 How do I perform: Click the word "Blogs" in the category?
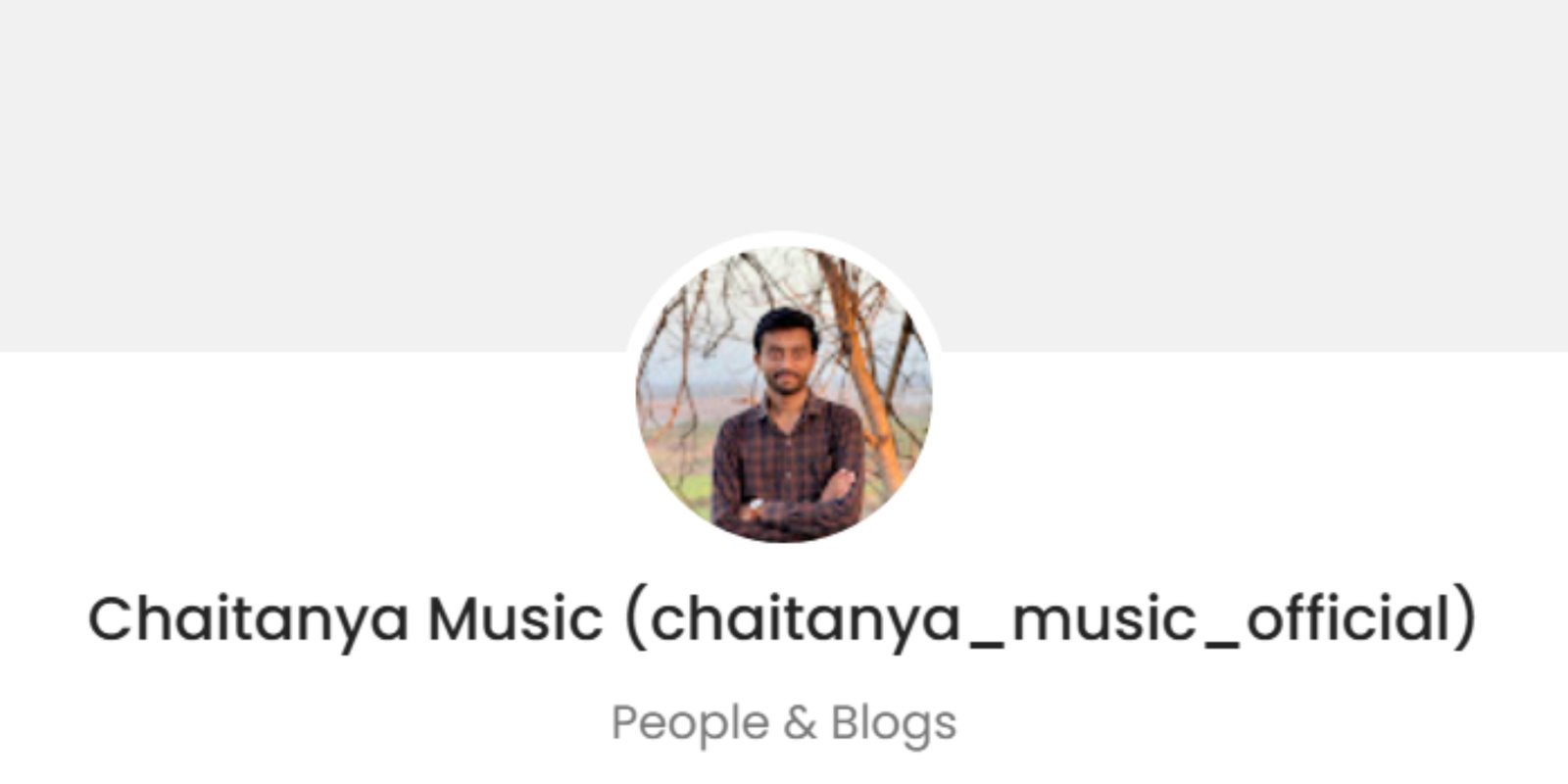click(894, 724)
